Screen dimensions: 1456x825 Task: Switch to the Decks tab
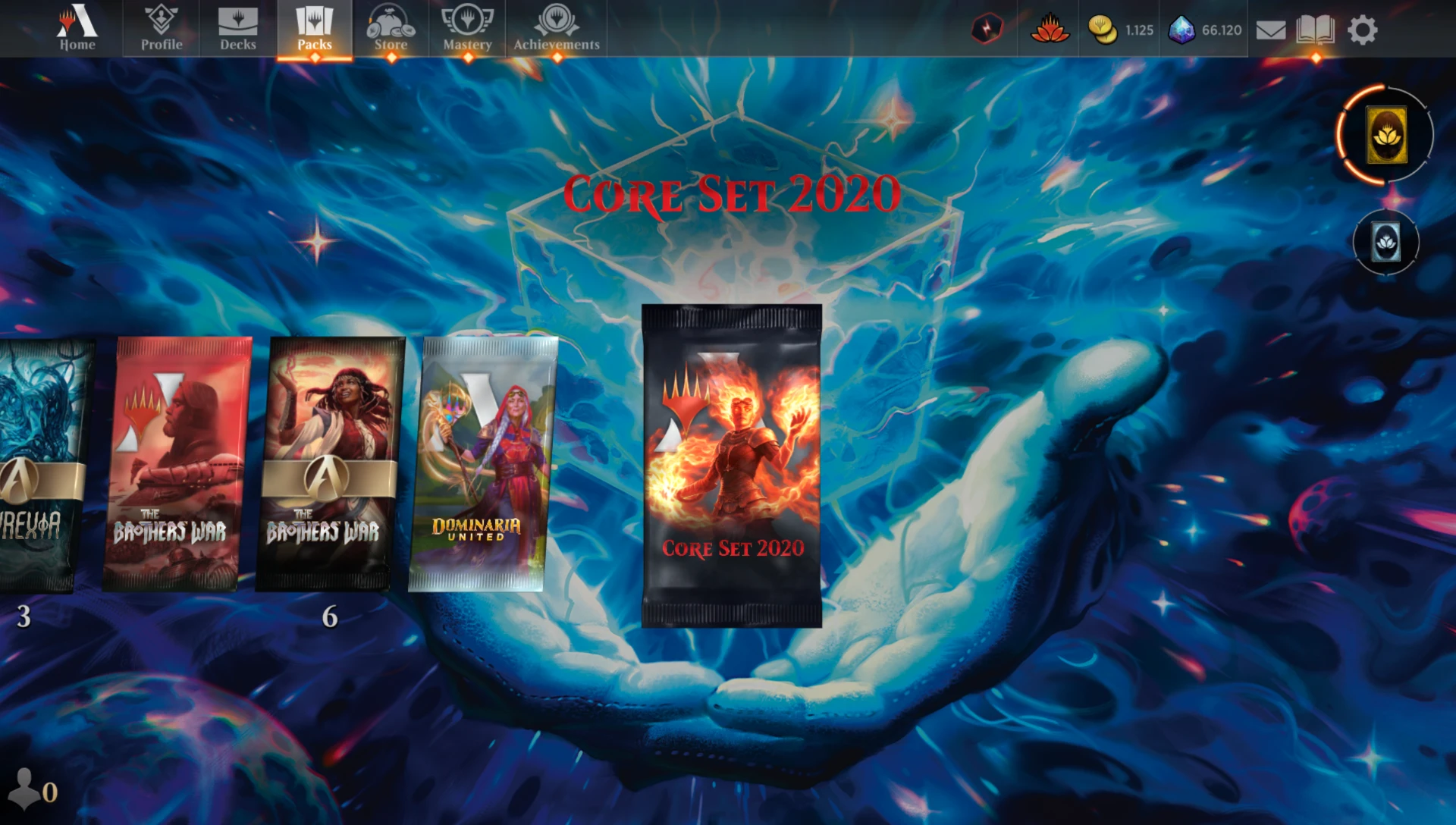238,29
